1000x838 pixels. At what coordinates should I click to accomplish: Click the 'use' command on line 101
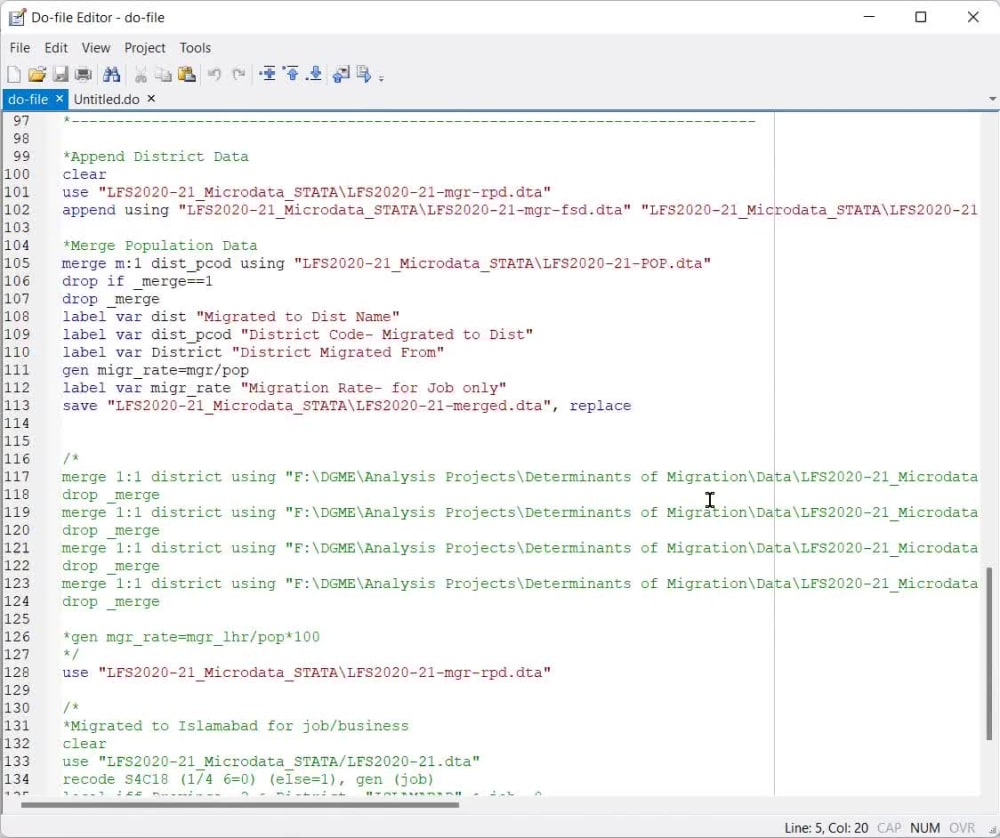pyautogui.click(x=75, y=193)
